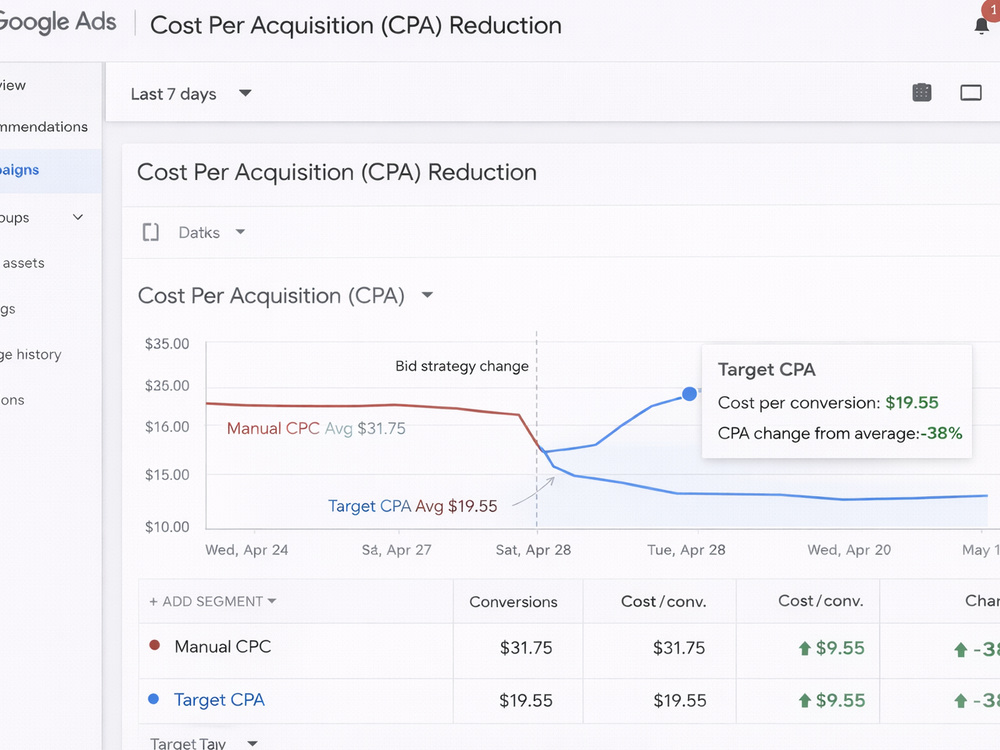Click the blue data point marker on chart
Screen dimensions: 1000x750
[x=689, y=394]
